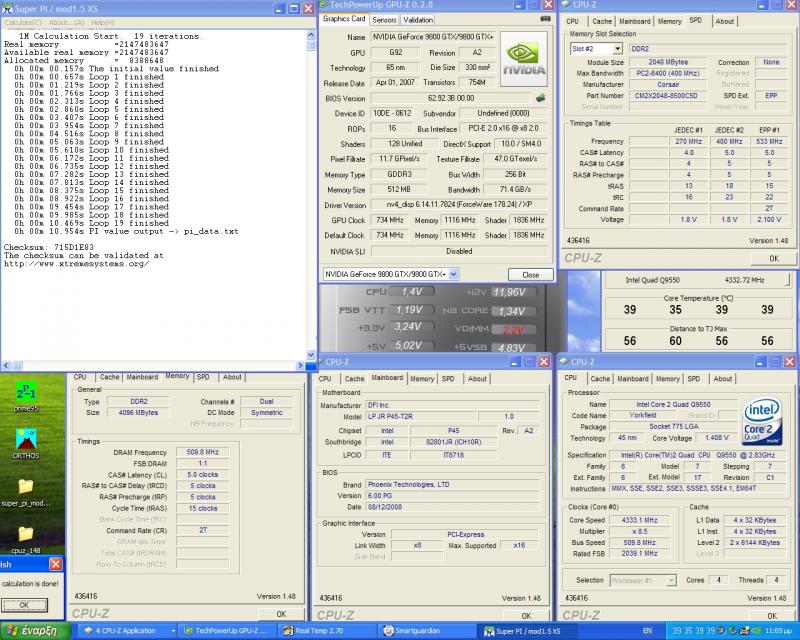Viewport: 800px width, 640px height.
Task: Open the Processor #1 selection dropdown
Action: pos(671,580)
